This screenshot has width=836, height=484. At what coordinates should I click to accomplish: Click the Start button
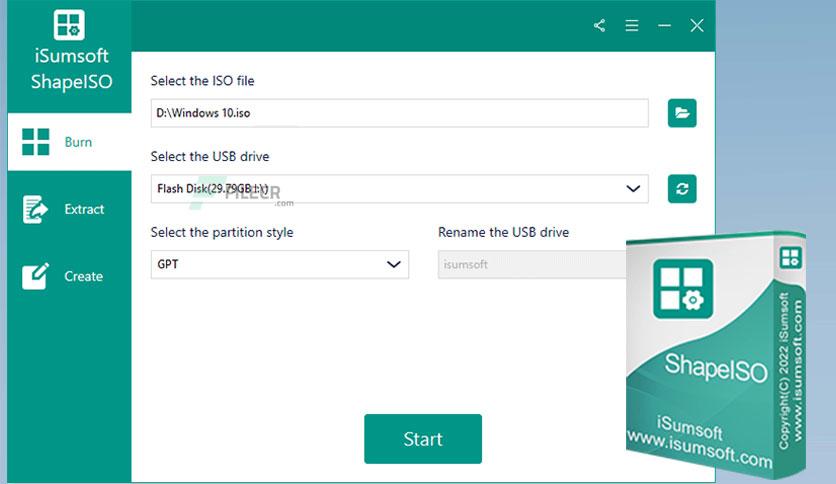(423, 439)
